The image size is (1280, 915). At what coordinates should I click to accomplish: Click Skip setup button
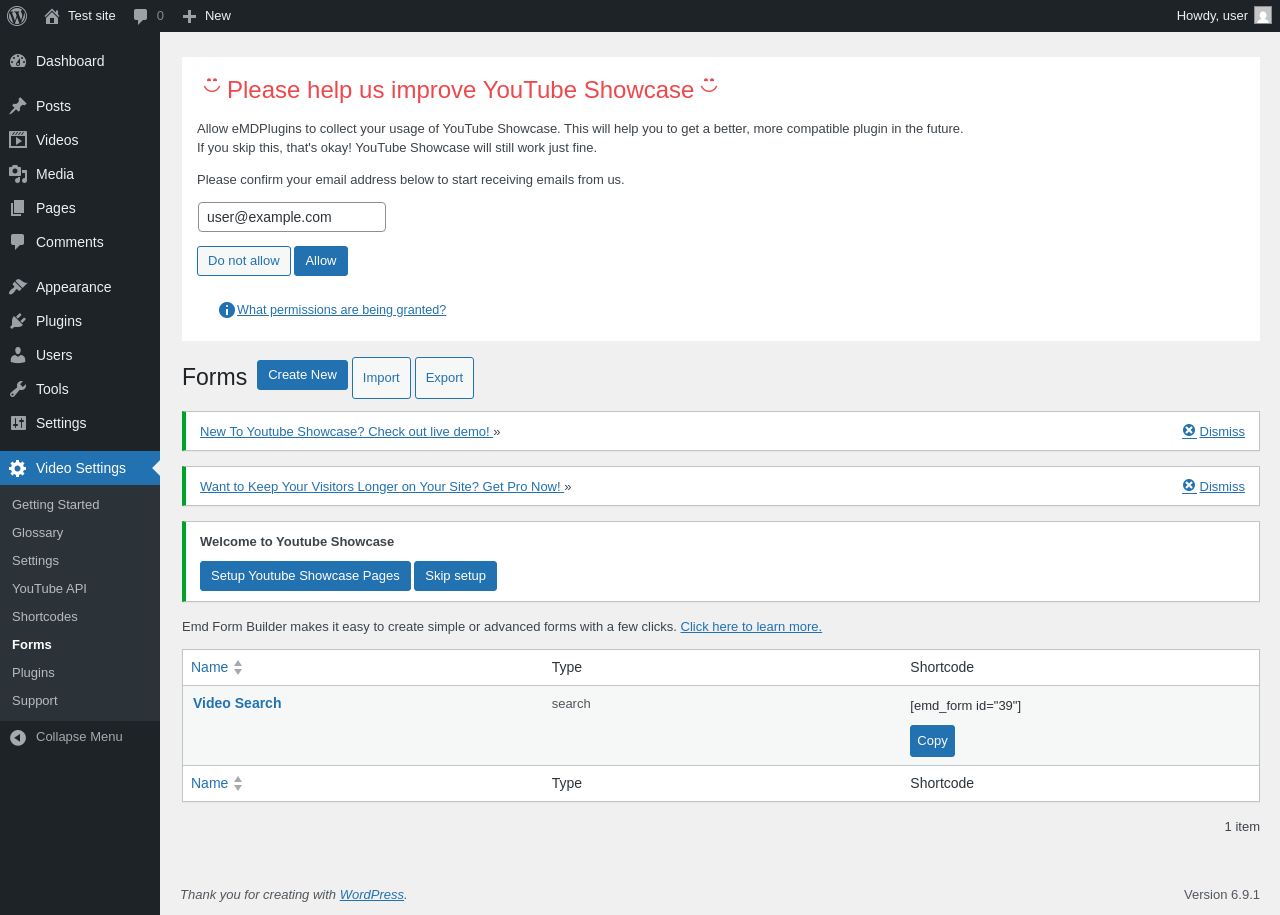point(455,576)
